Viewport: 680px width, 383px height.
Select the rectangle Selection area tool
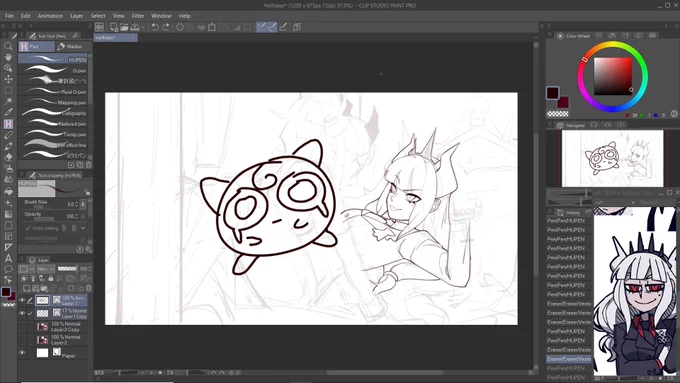(x=8, y=90)
